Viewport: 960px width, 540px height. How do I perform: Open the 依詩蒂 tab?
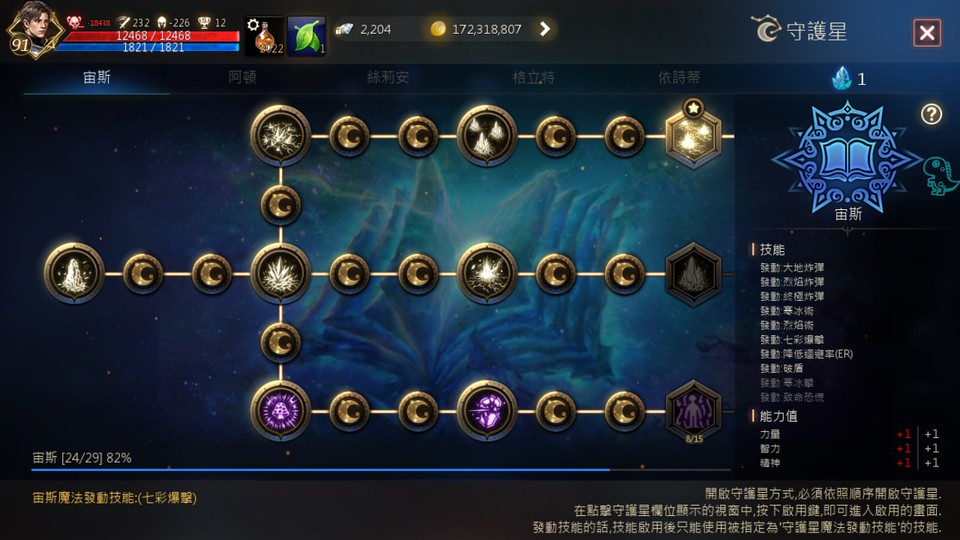click(679, 78)
